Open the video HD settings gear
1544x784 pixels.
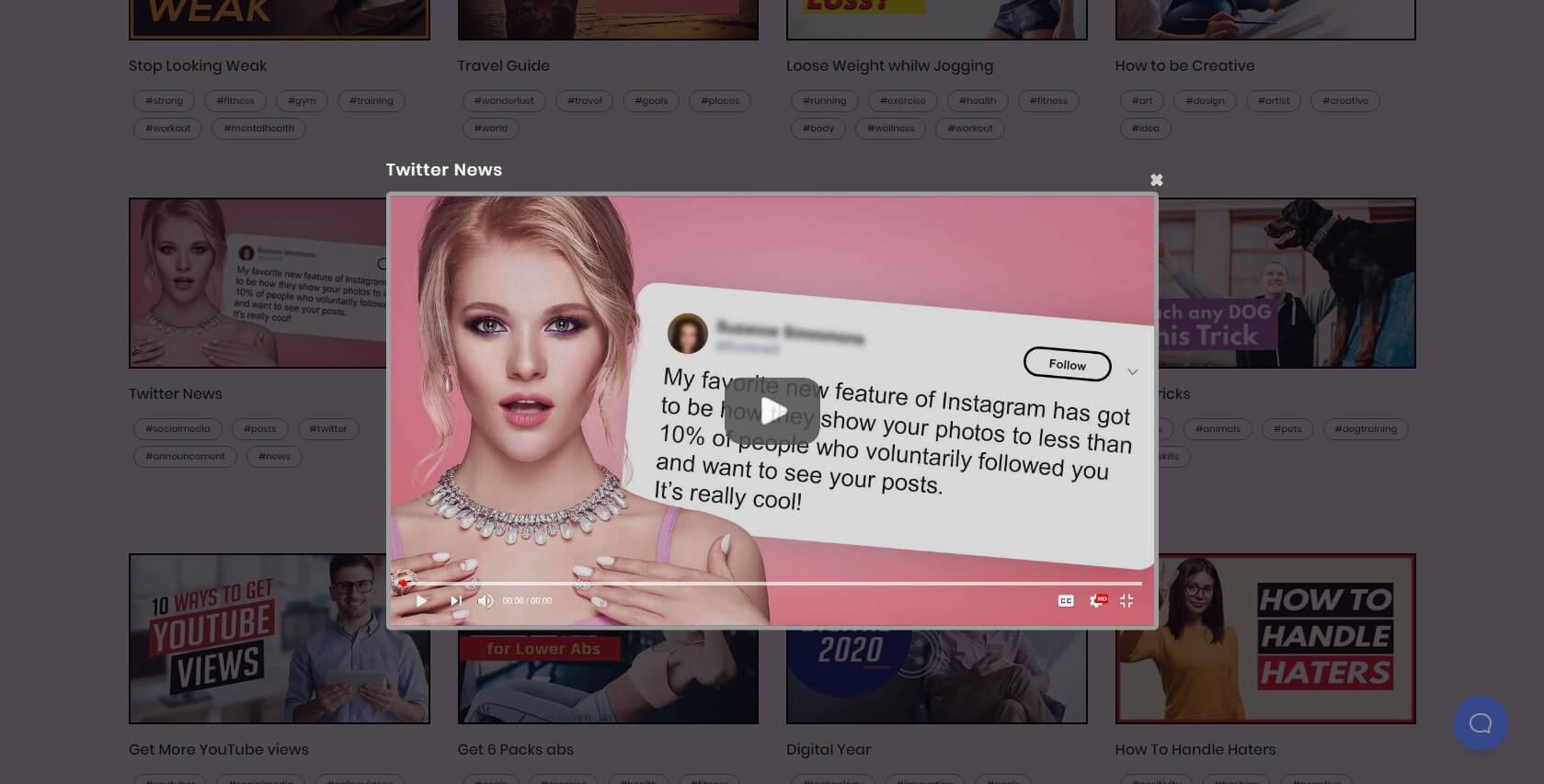click(x=1097, y=601)
